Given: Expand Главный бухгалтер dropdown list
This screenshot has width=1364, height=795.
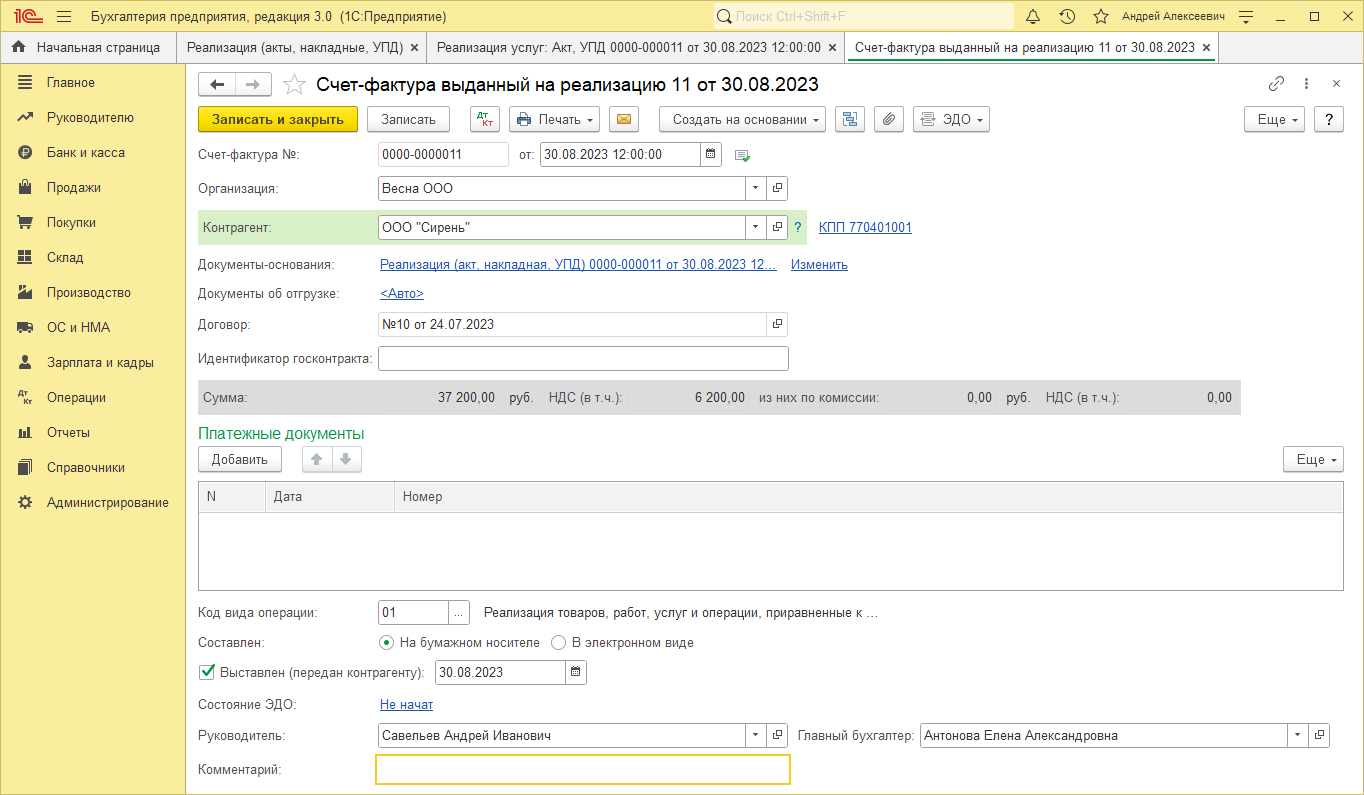Looking at the screenshot, I should tap(1298, 735).
